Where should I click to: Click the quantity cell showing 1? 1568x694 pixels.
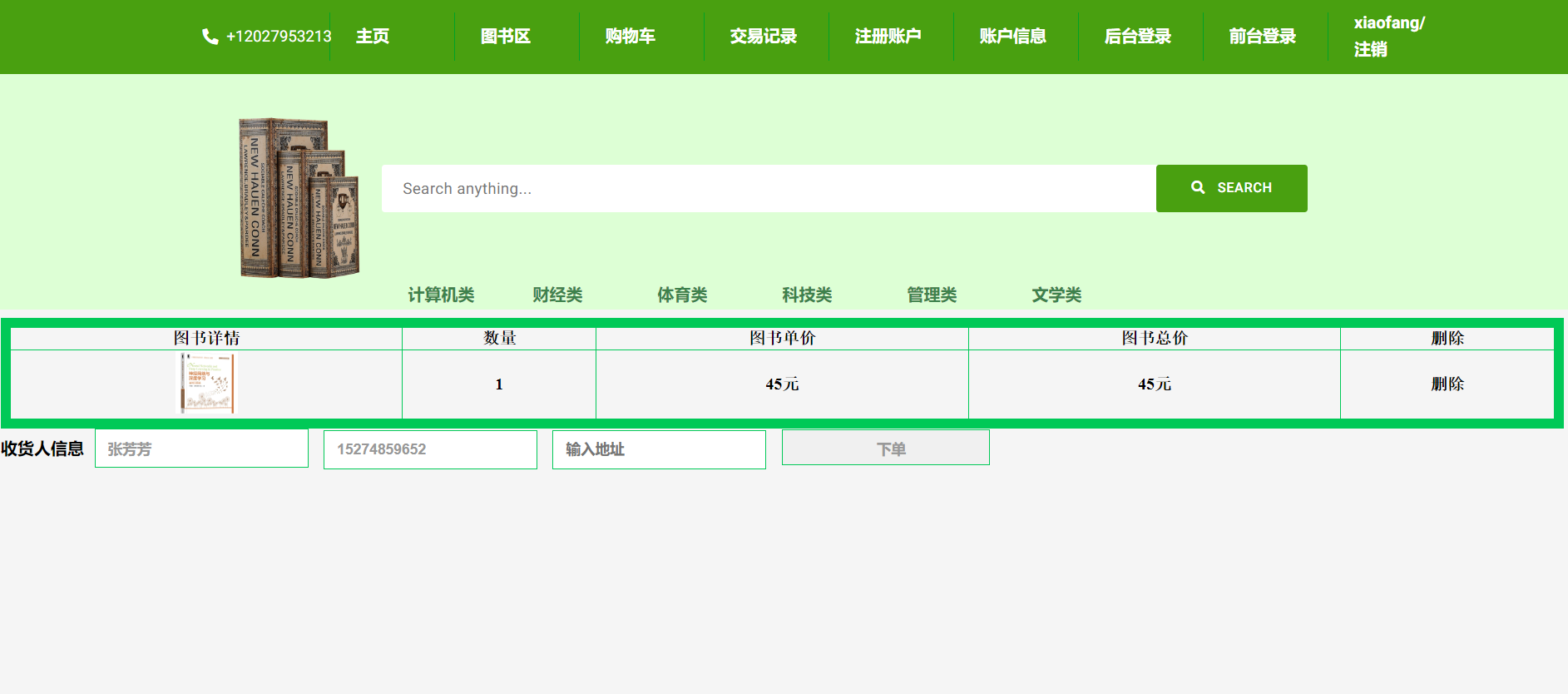[499, 384]
